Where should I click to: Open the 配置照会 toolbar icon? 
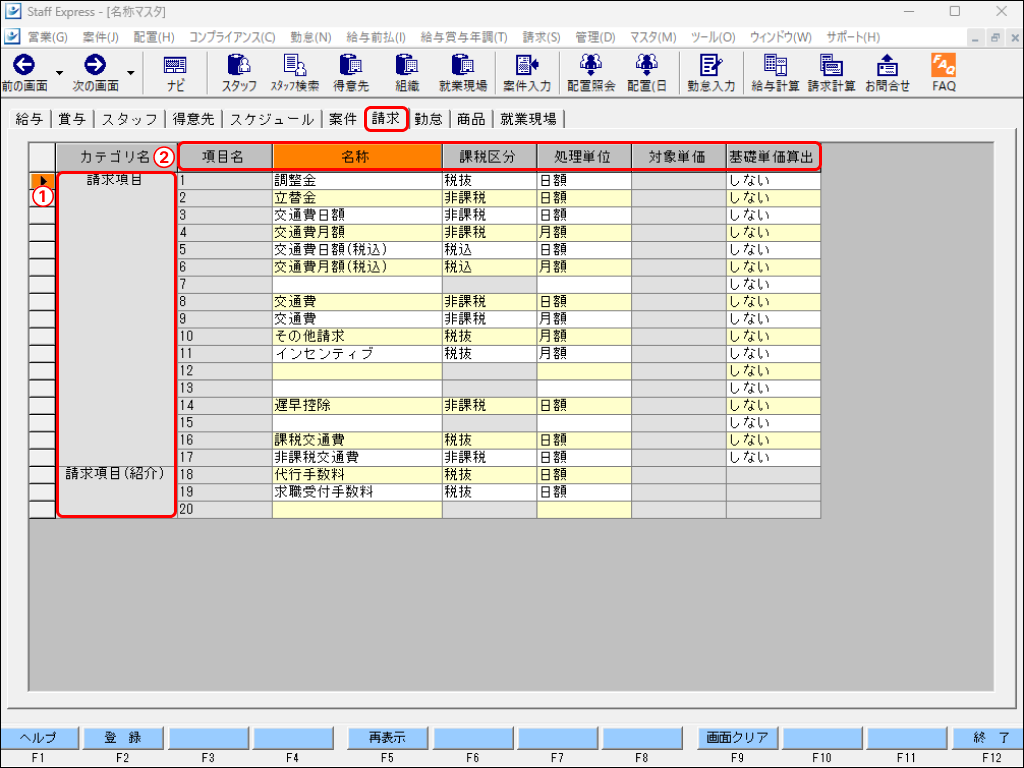click(x=591, y=65)
